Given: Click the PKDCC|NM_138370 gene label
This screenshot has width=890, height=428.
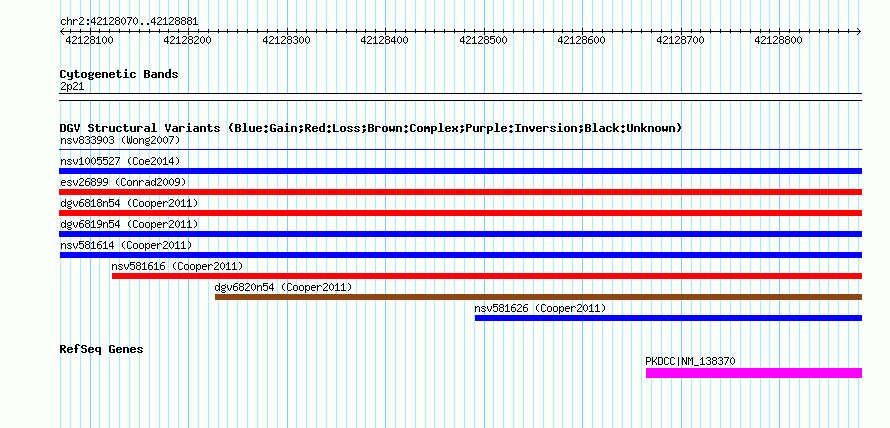Looking at the screenshot, I should point(691,361).
